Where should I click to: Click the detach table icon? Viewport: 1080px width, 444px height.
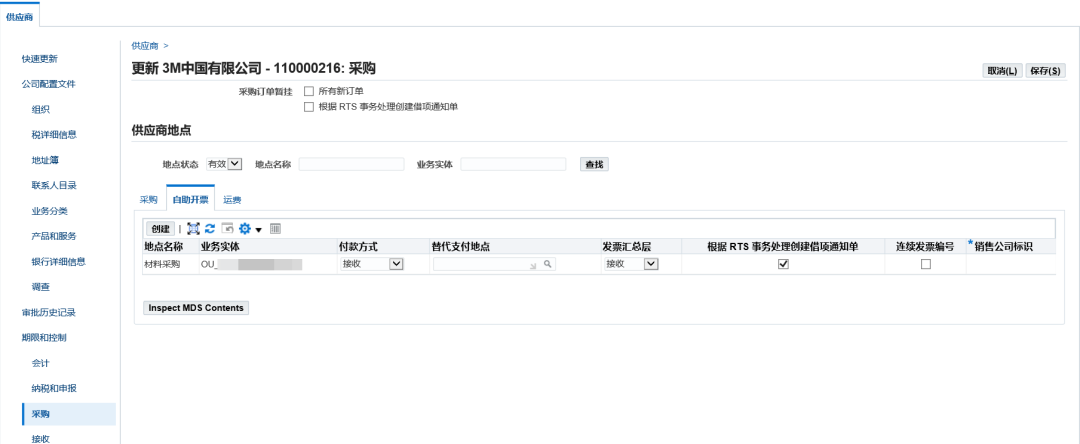pos(193,229)
